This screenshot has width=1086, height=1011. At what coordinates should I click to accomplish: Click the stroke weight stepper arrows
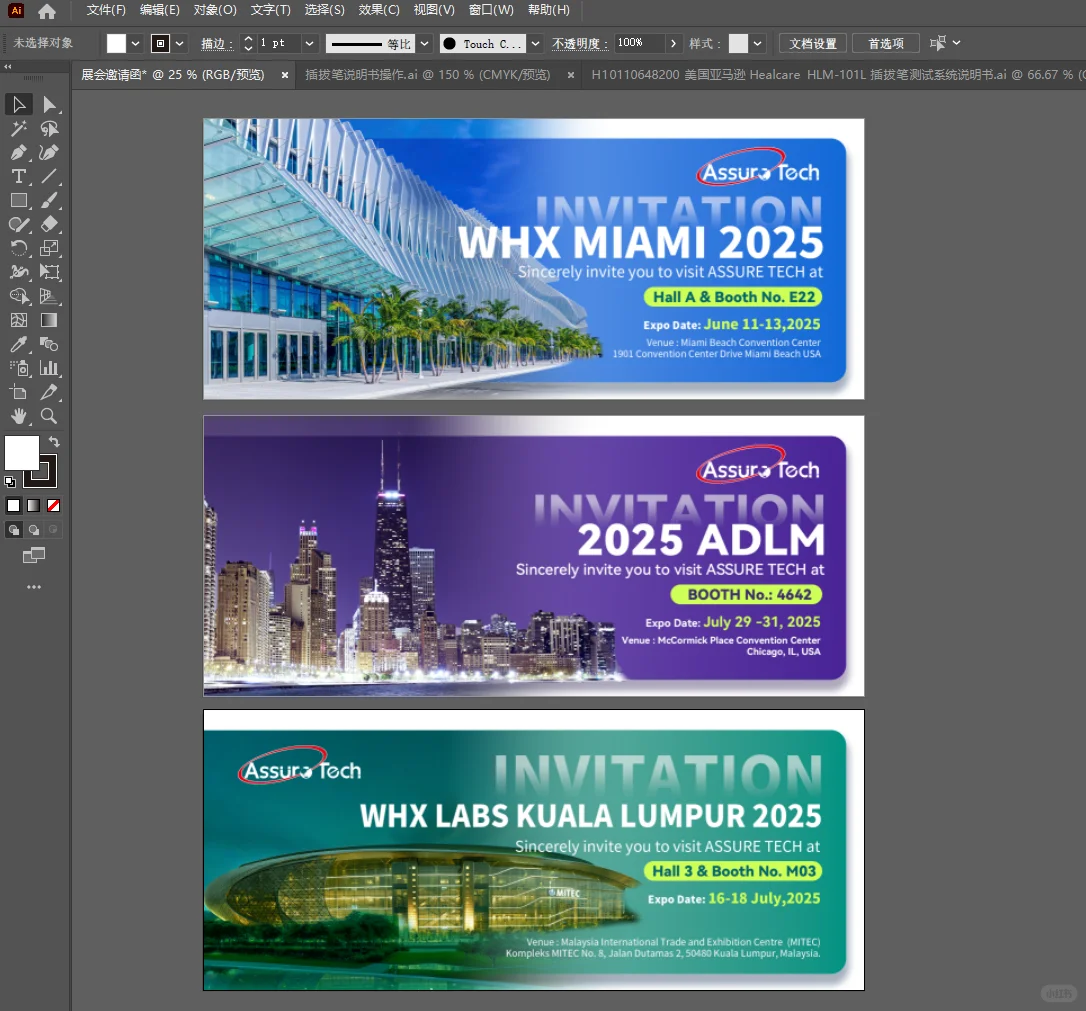click(249, 44)
